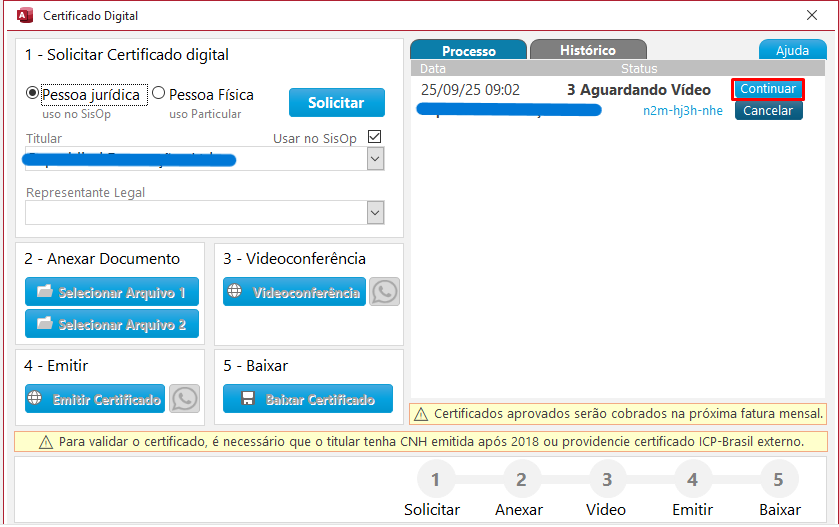This screenshot has height=527, width=839.
Task: Select the Pessoa jurídica radio option
Action: [33, 95]
